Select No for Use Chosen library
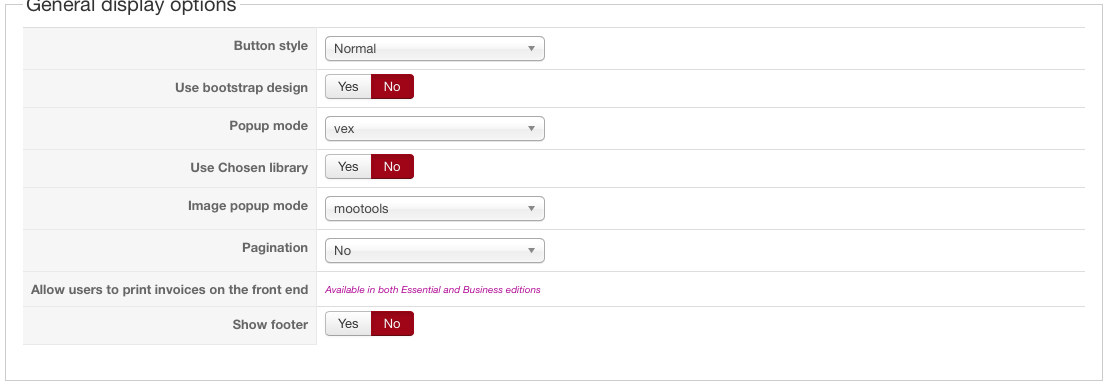This screenshot has width=1104, height=383. [x=392, y=167]
